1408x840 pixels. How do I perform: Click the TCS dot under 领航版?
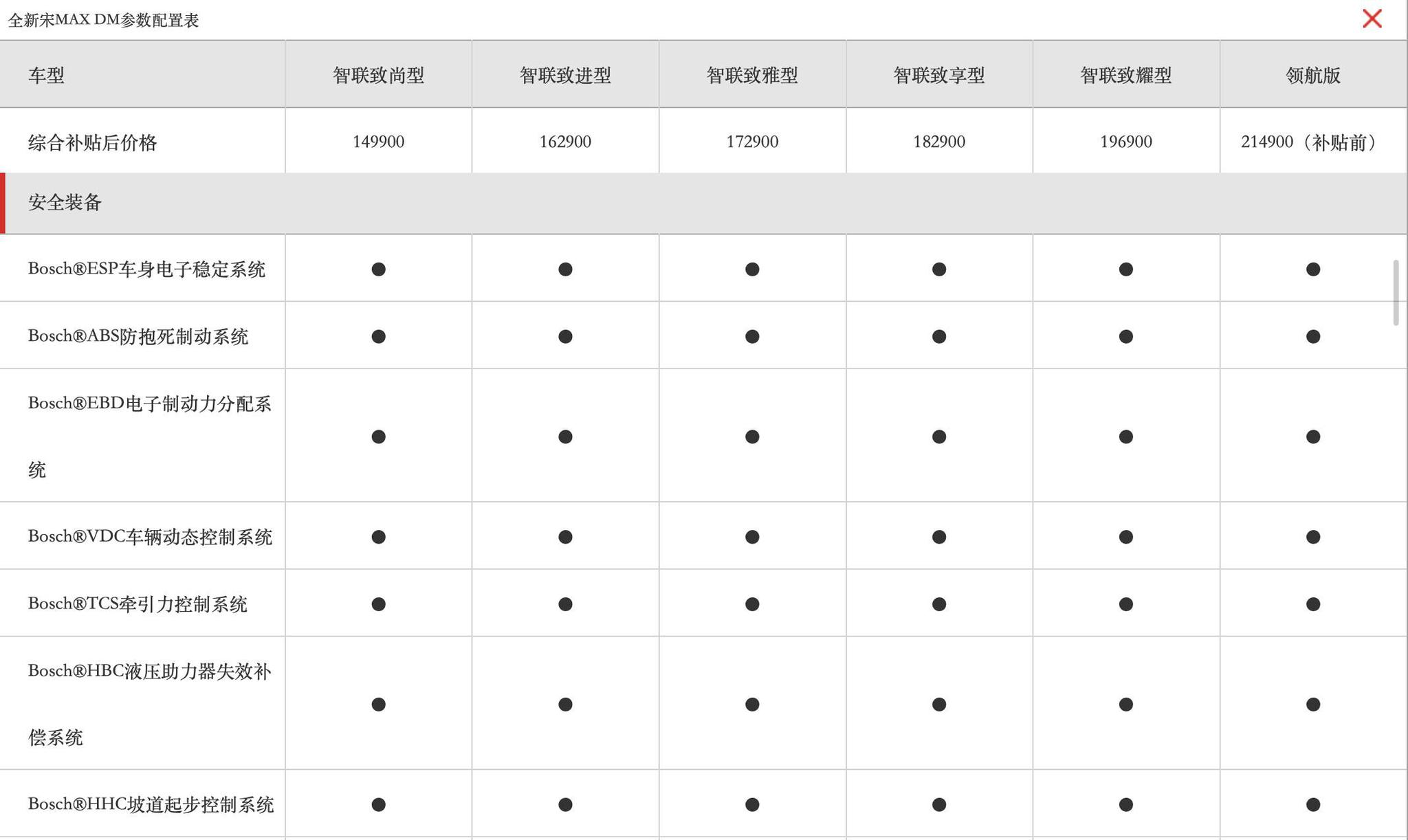pos(1313,604)
